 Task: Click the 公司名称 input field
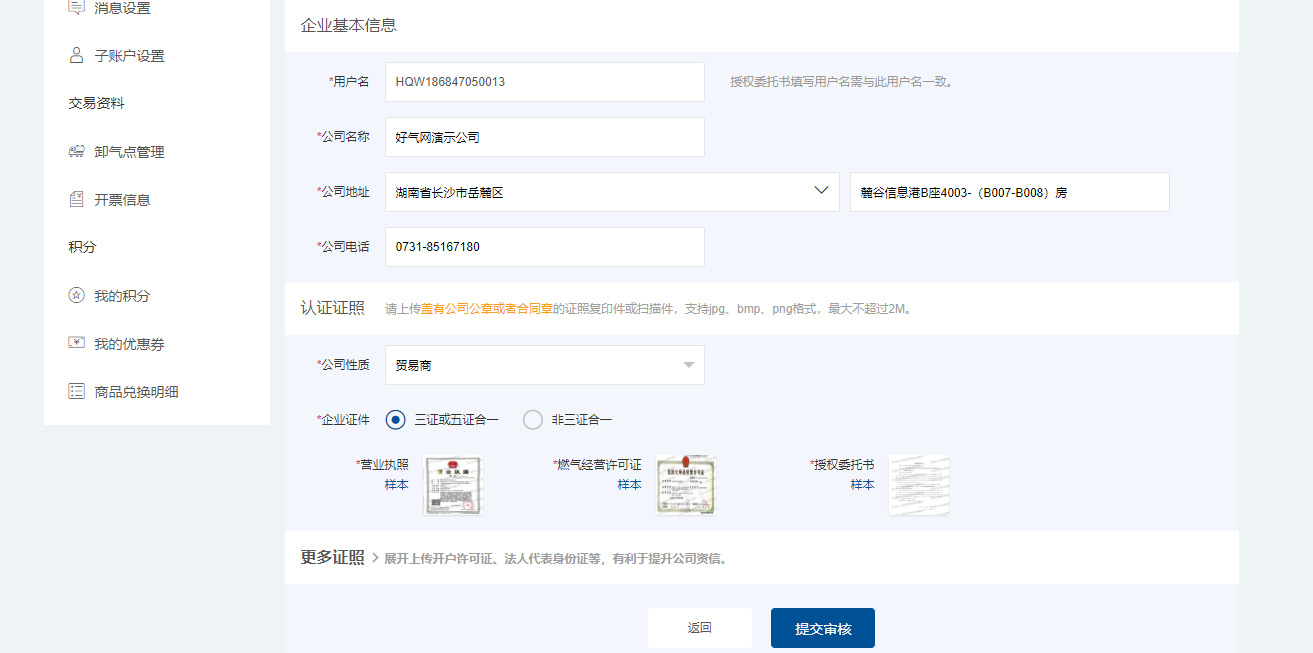point(545,137)
